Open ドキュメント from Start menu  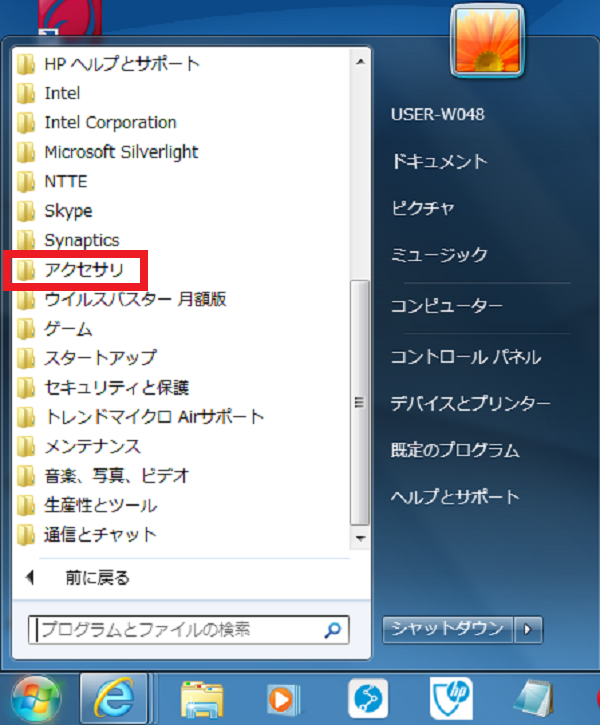point(439,161)
